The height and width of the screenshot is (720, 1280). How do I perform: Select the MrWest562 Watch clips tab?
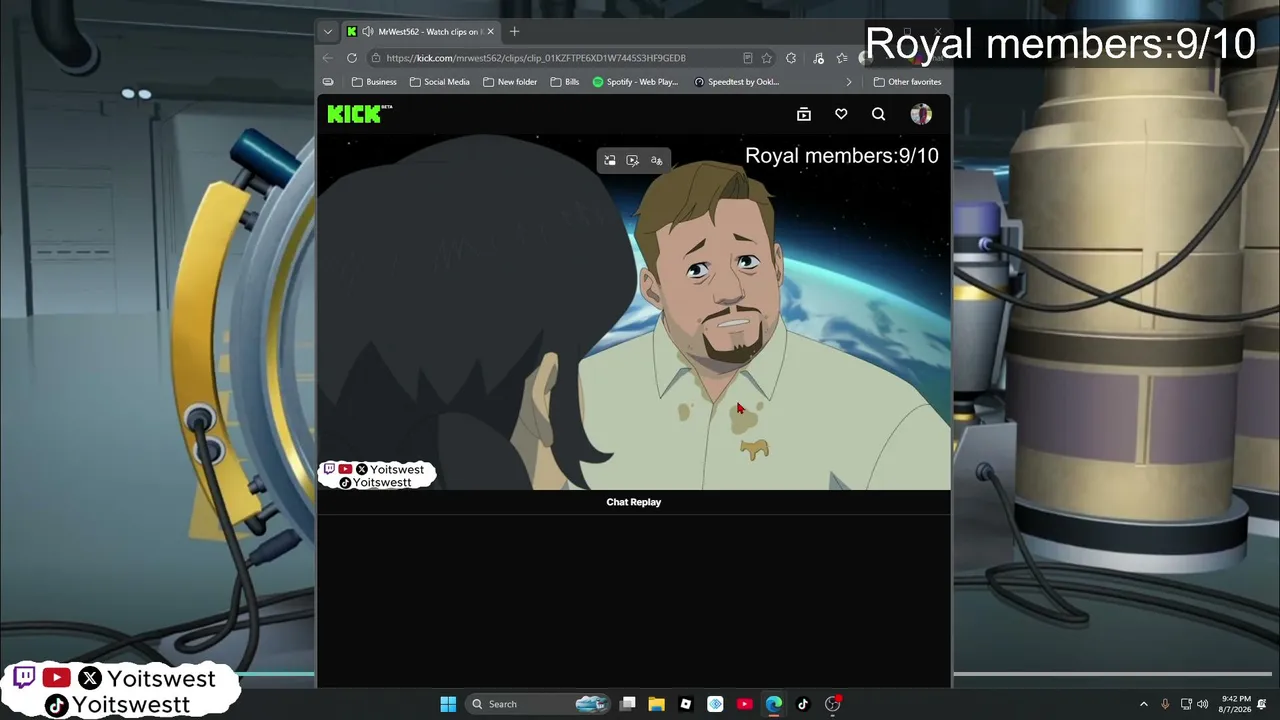pyautogui.click(x=420, y=32)
